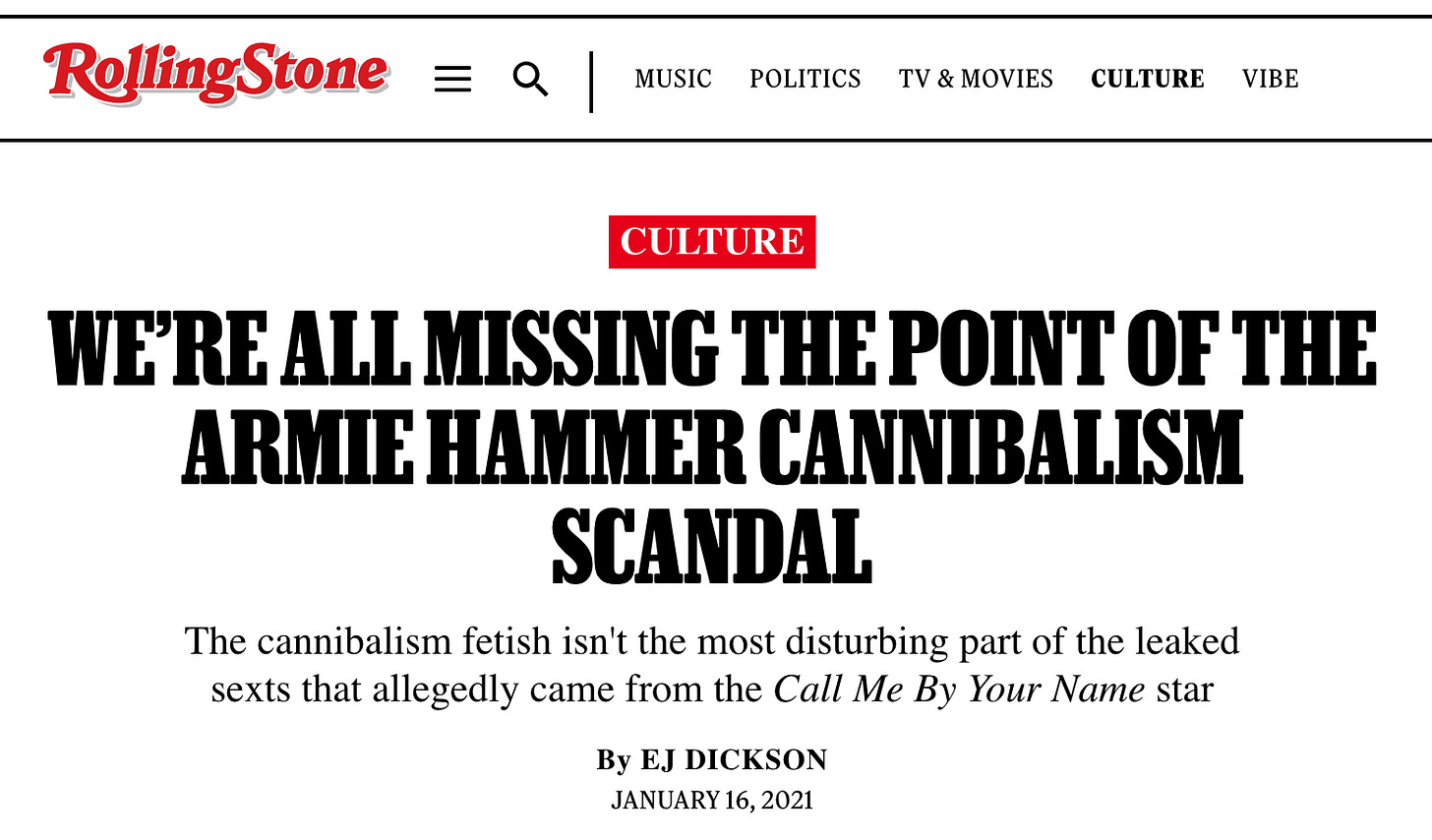Viewport: 1432px width, 840px height.
Task: Select TV & Movies in navigation
Action: 976,79
